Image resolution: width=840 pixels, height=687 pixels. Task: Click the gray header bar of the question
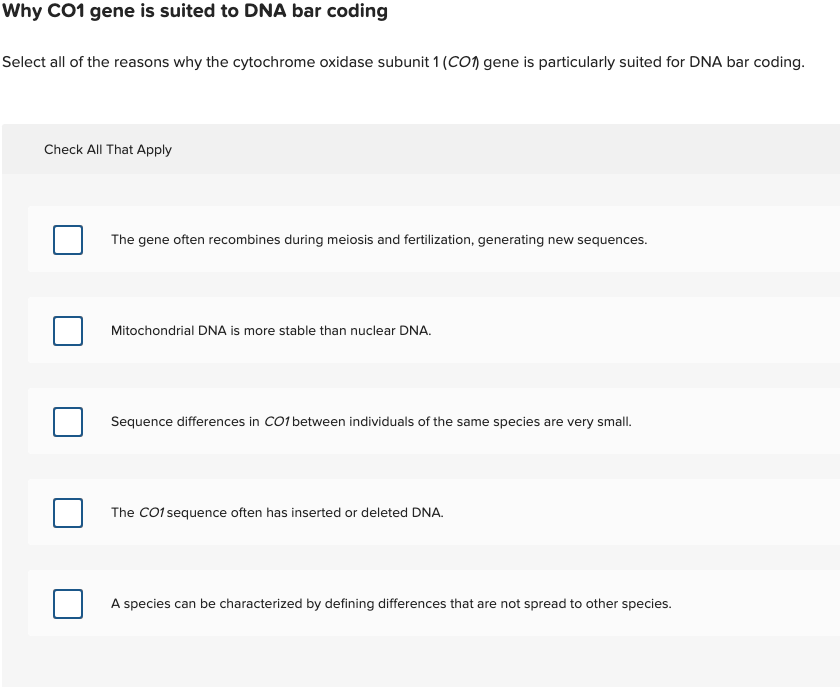tap(420, 149)
